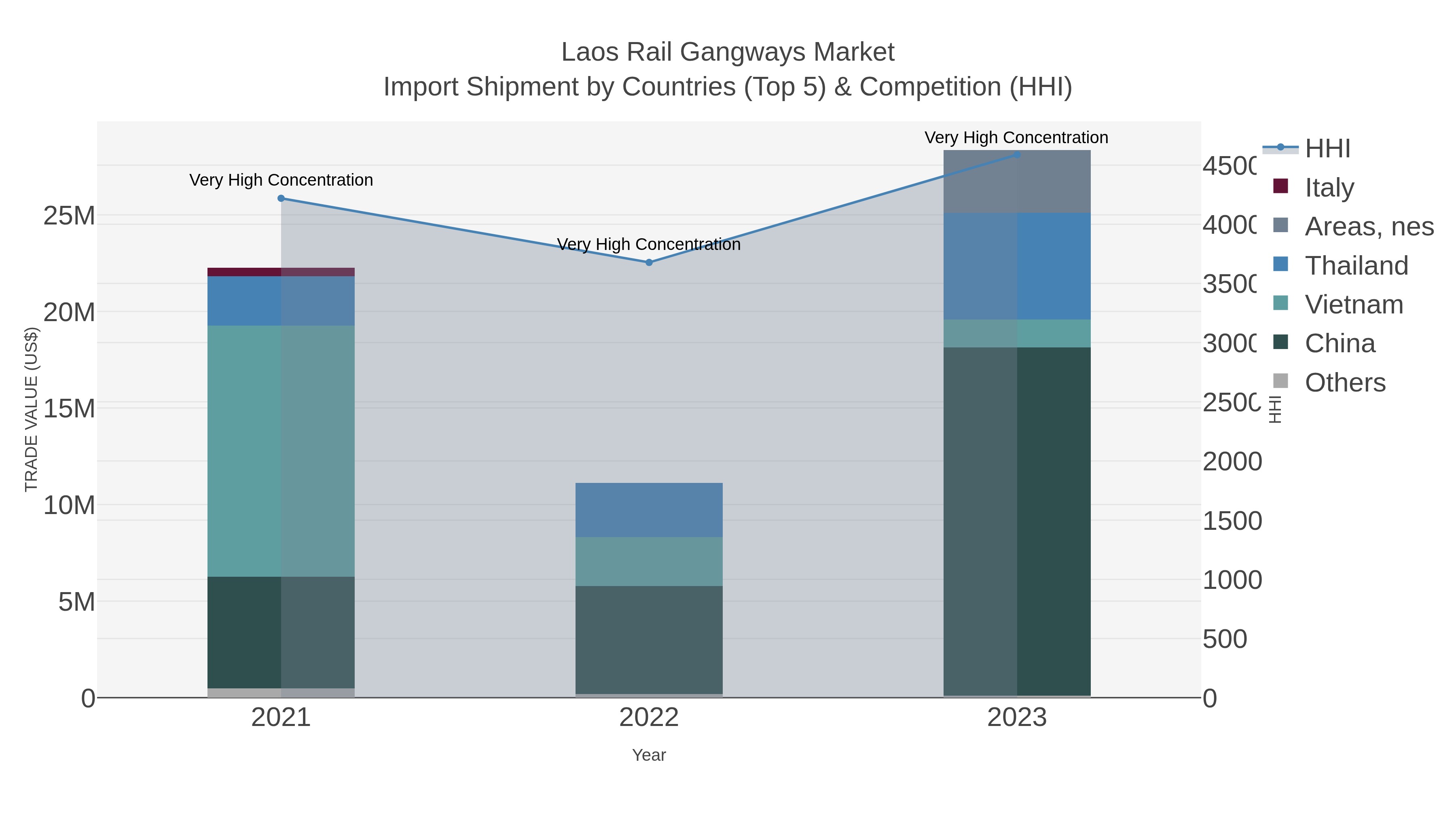This screenshot has height=819, width=1456.
Task: Toggle the Thailand legend entry
Action: [1340, 265]
